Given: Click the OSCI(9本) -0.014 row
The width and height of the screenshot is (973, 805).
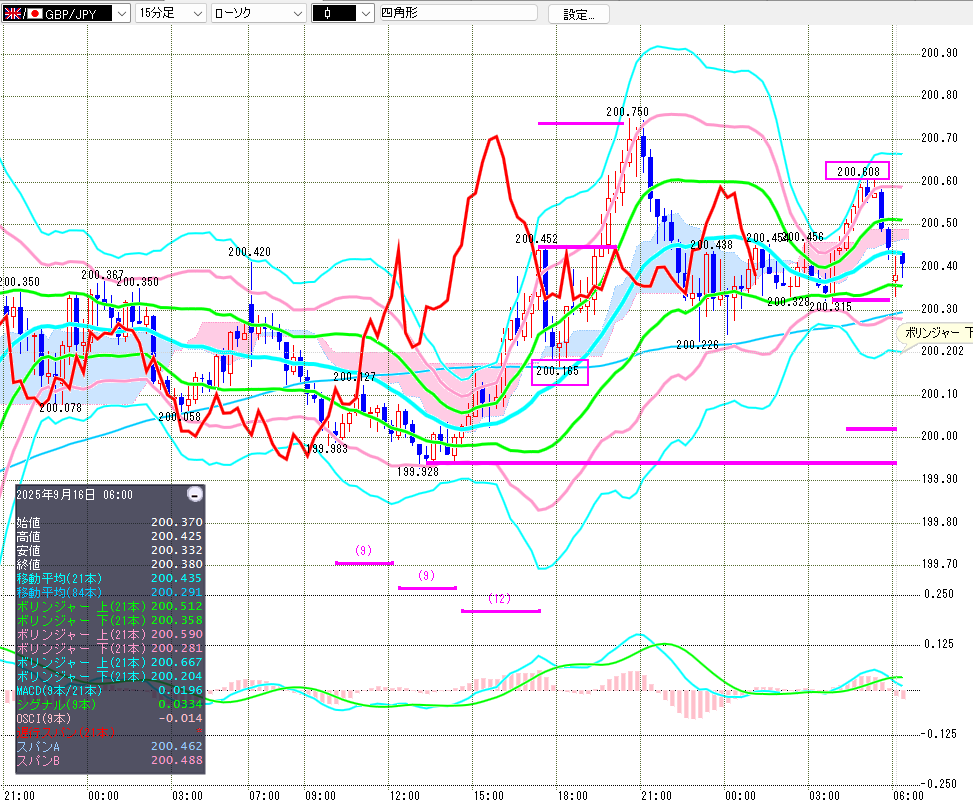Looking at the screenshot, I should pyautogui.click(x=109, y=718).
